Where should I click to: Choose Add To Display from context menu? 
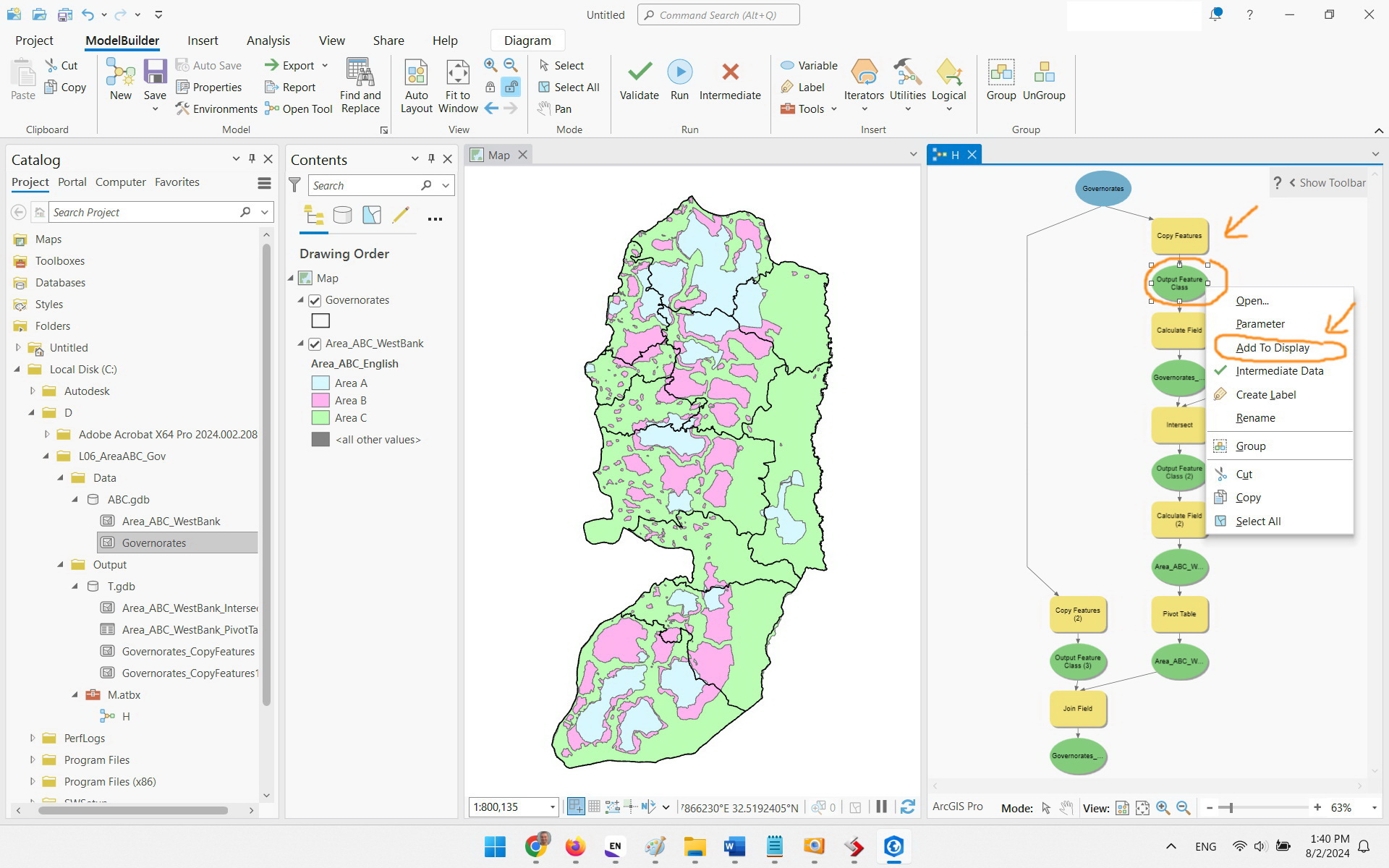coord(1273,347)
